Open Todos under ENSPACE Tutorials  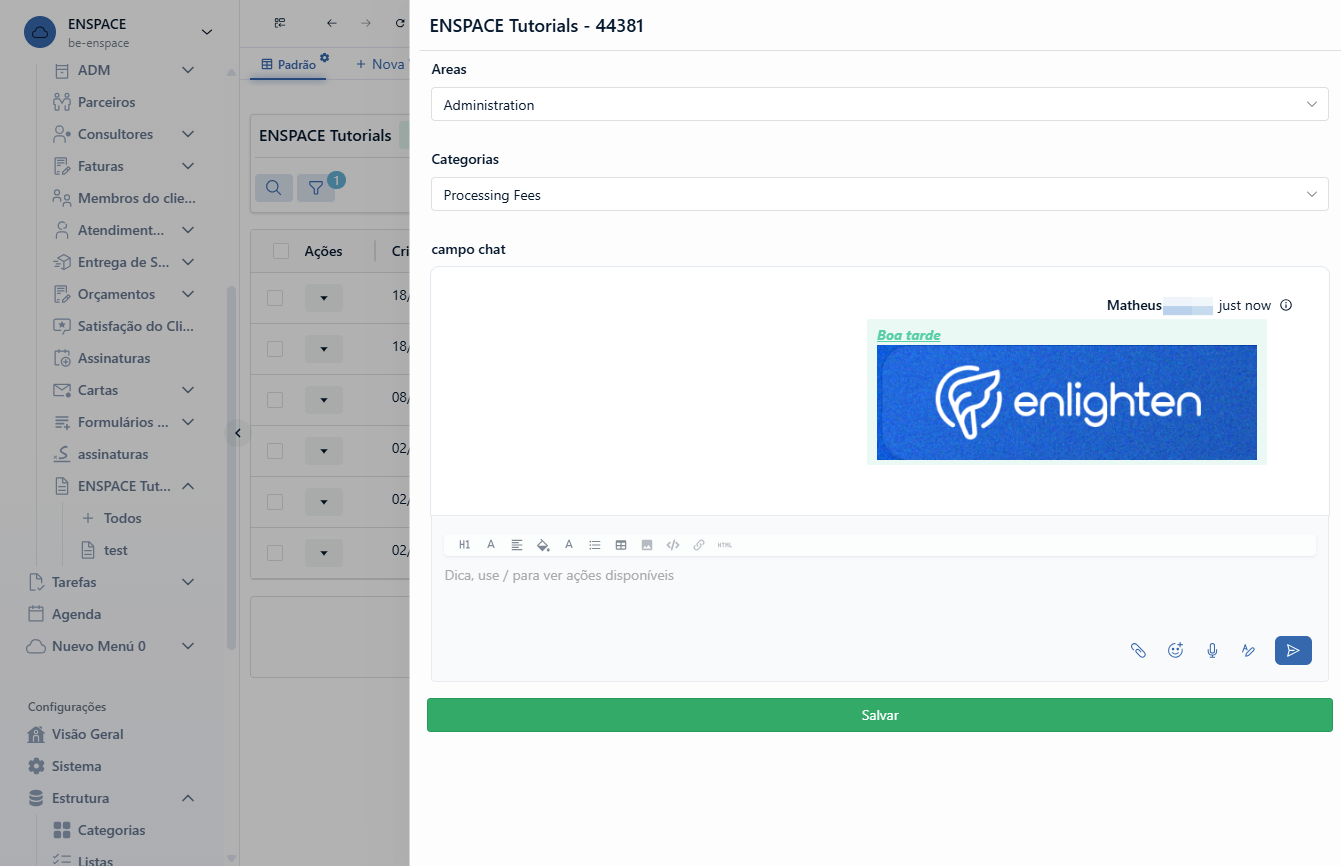pyautogui.click(x=123, y=518)
